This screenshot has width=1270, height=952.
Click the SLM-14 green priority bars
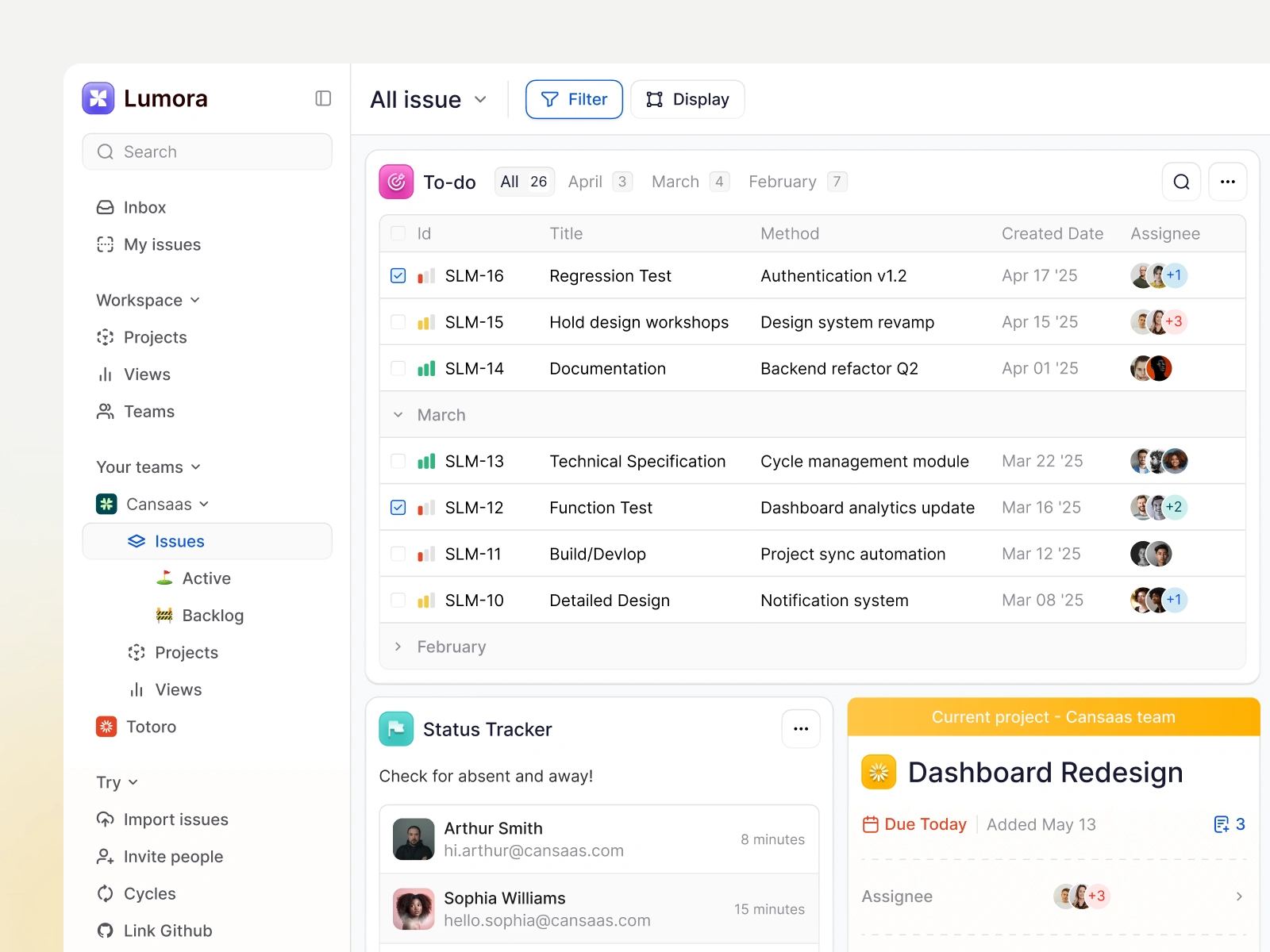click(426, 368)
